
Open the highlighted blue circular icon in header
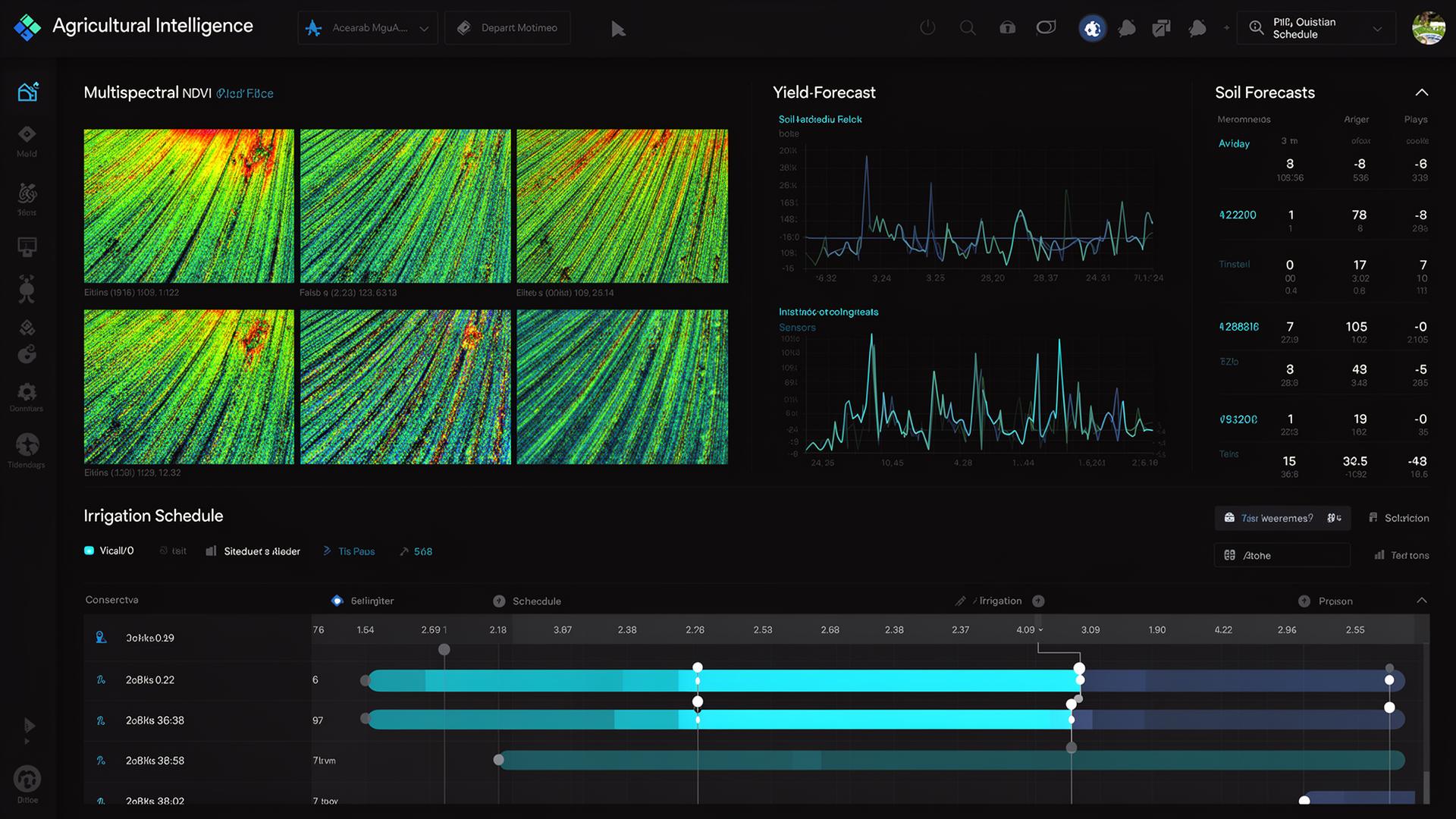1092,29
